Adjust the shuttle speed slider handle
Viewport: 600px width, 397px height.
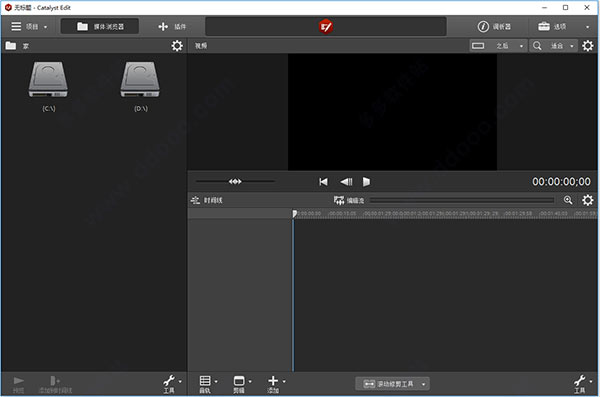235,181
